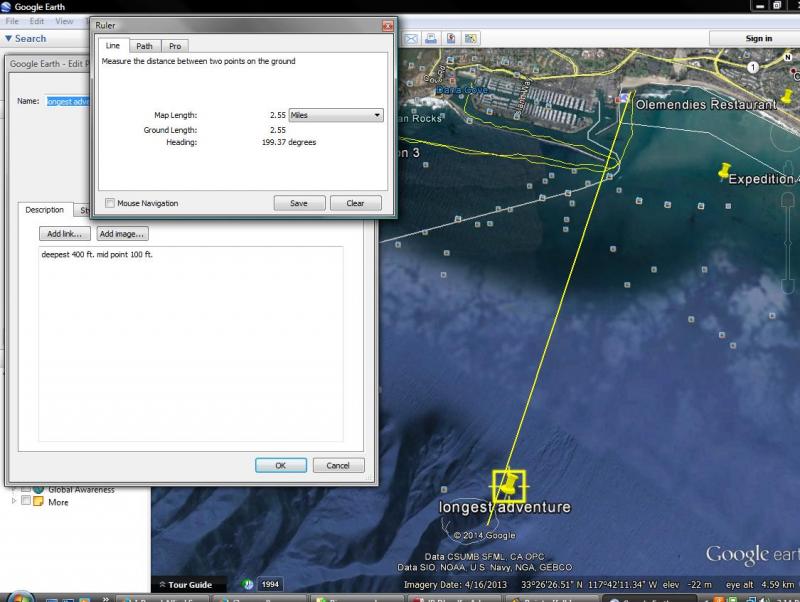Click Cancel in Edit Placemark dialog

click(338, 465)
